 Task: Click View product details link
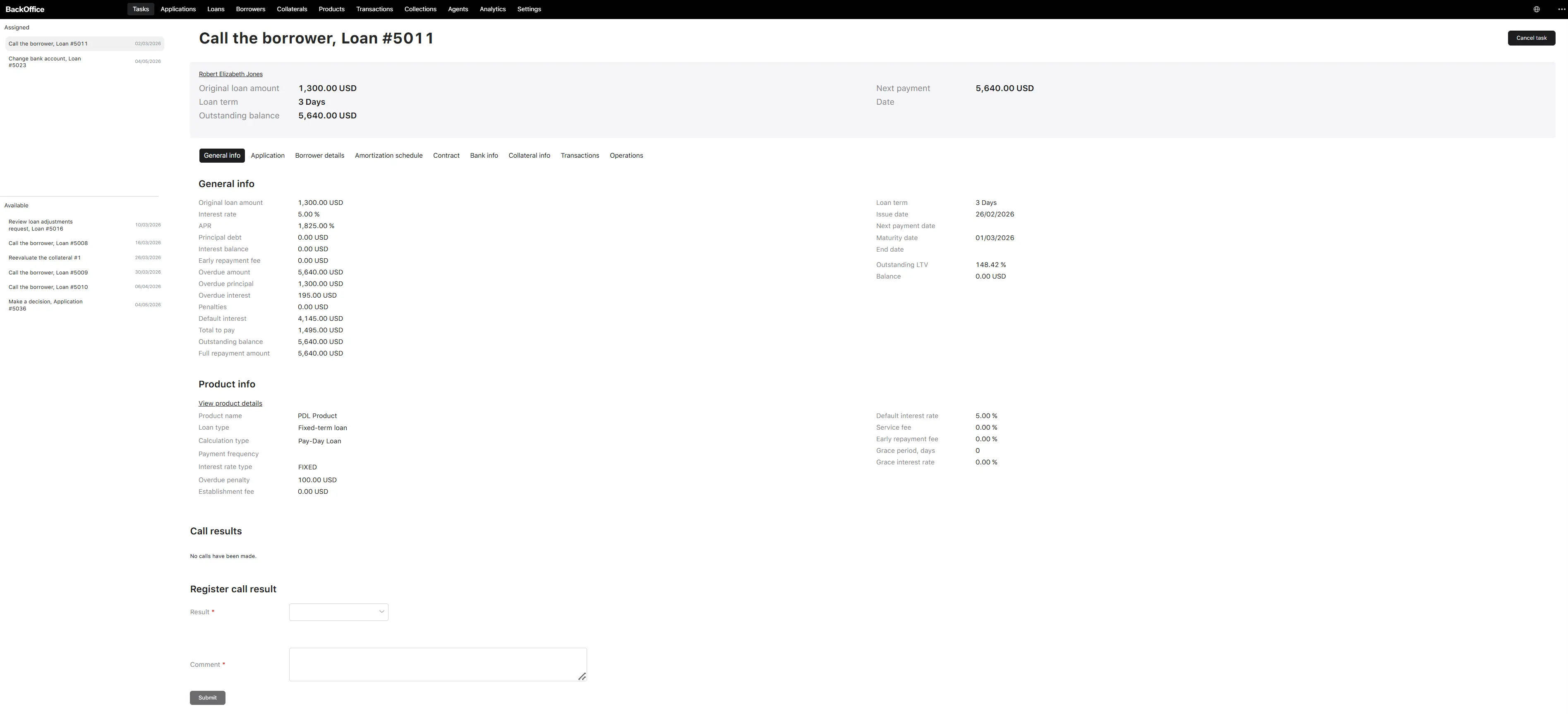click(x=230, y=403)
